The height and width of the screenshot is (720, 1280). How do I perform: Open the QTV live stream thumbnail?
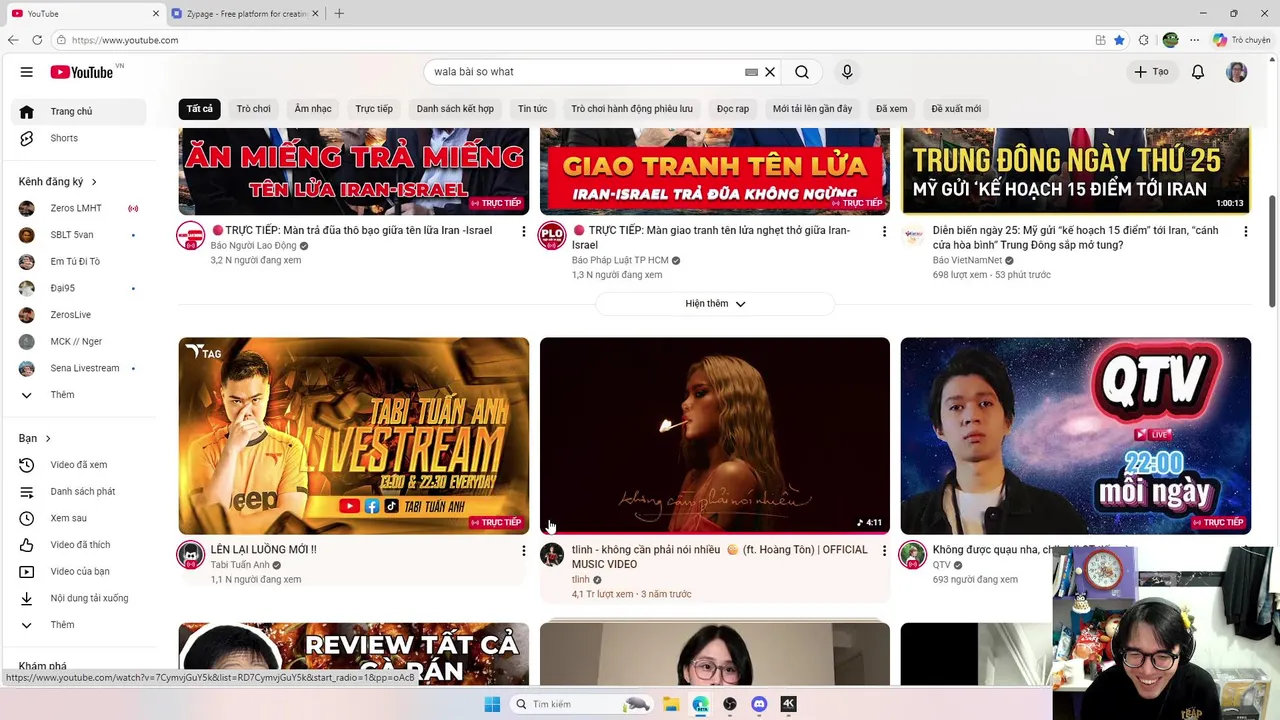click(1075, 436)
